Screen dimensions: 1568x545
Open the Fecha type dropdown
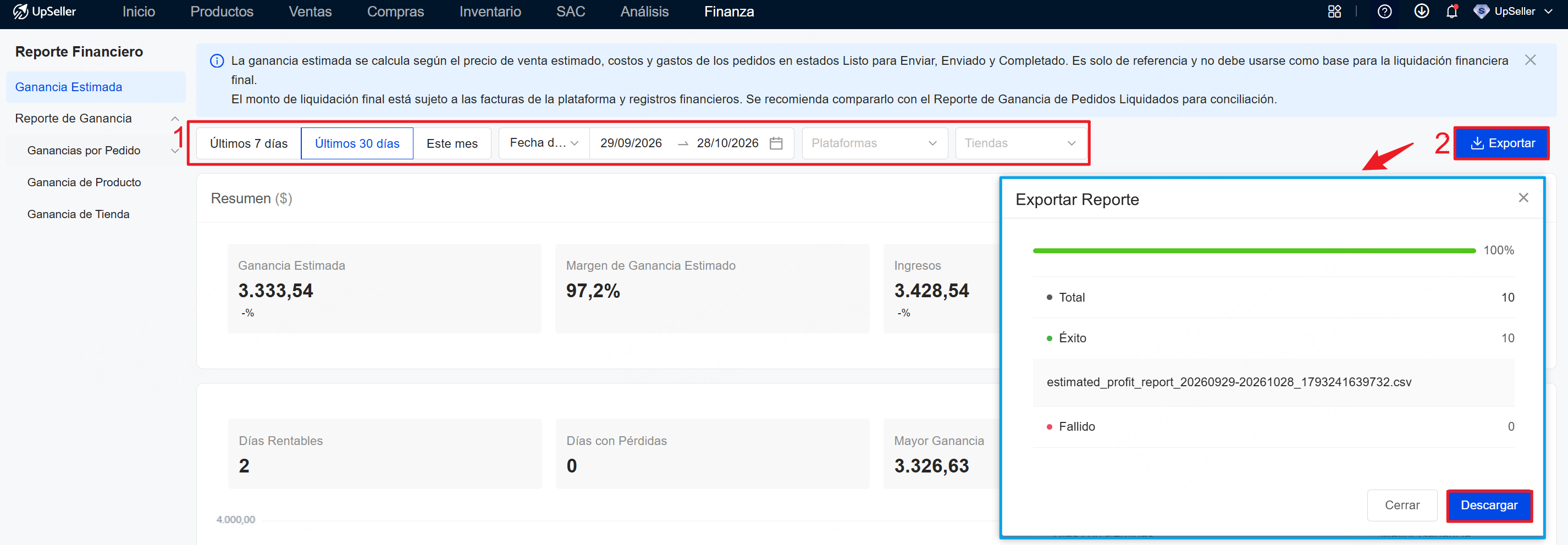(x=544, y=143)
